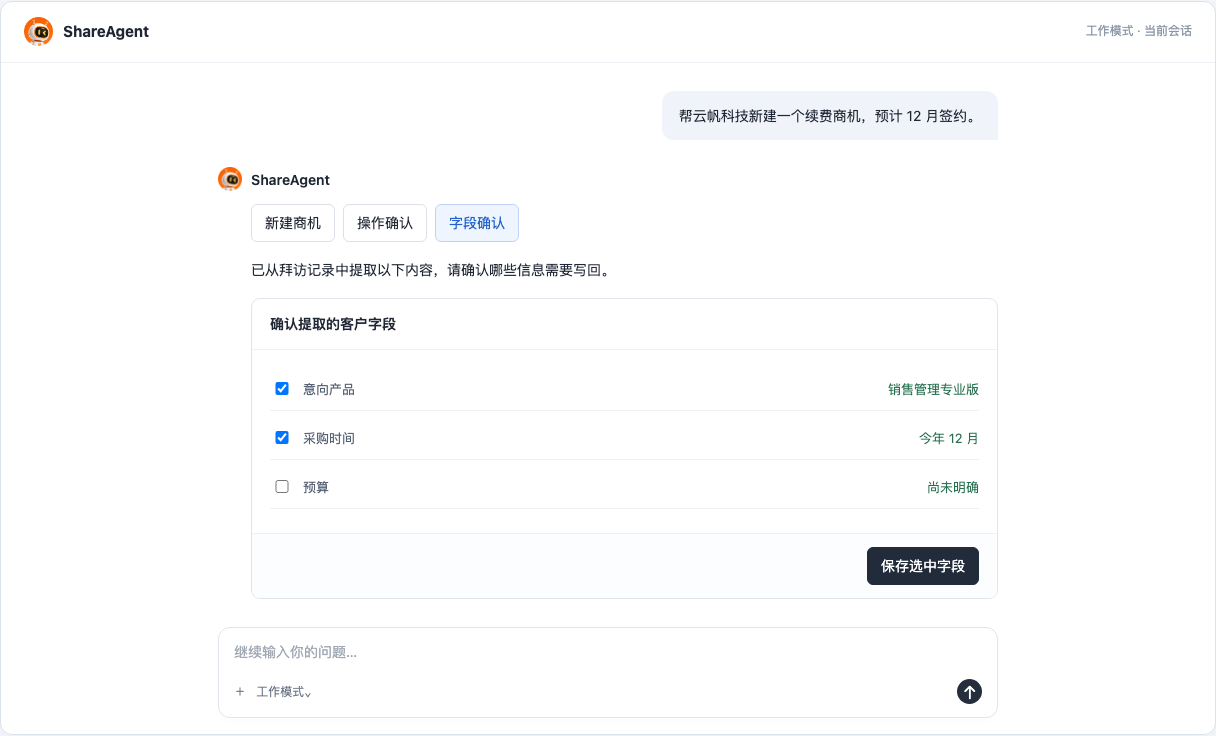Click the 工作模式 · 当前会话 header label
Viewport: 1216px width, 736px height.
click(x=1139, y=31)
